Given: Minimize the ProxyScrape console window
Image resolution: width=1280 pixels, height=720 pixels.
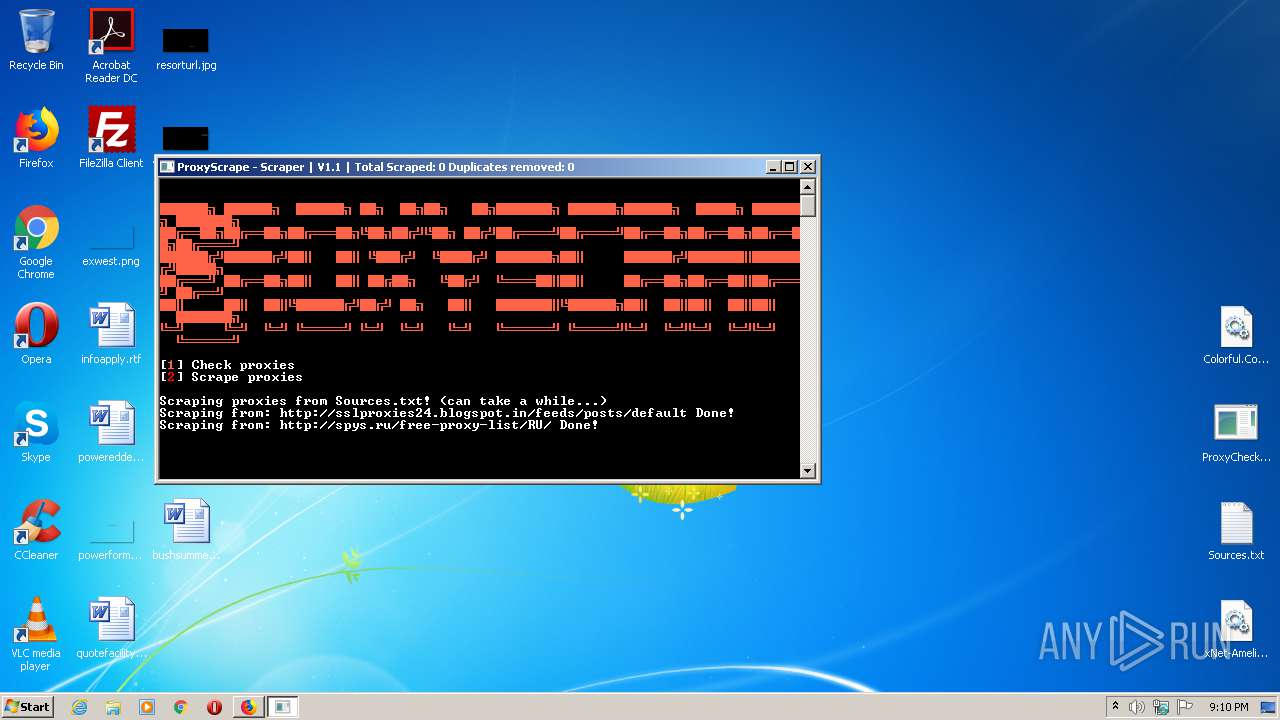Looking at the screenshot, I should click(773, 167).
